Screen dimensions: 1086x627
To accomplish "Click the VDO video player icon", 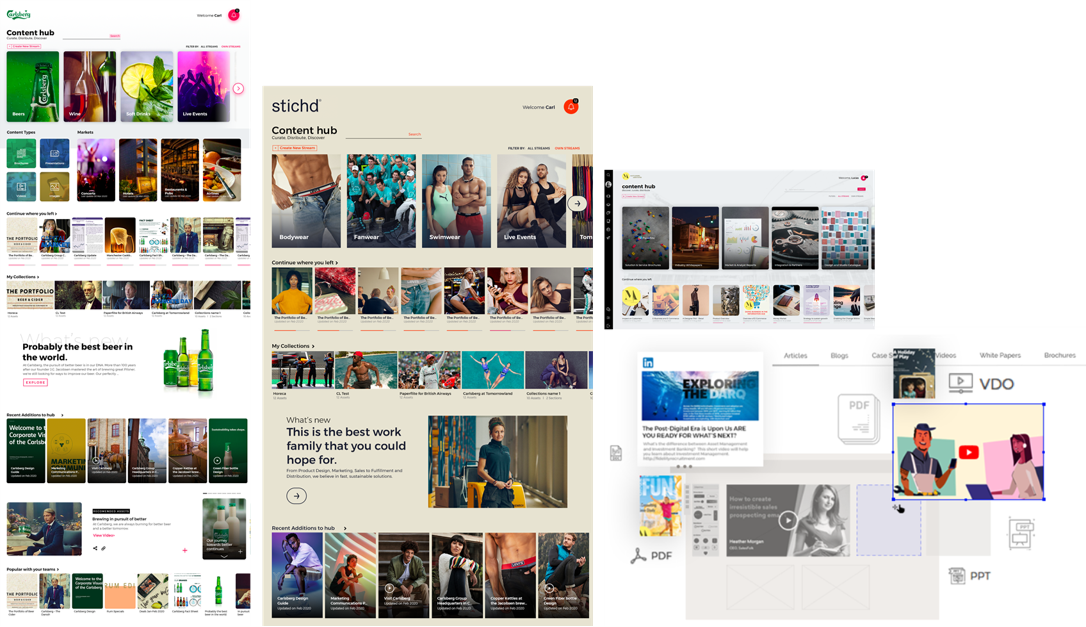I will 960,382.
